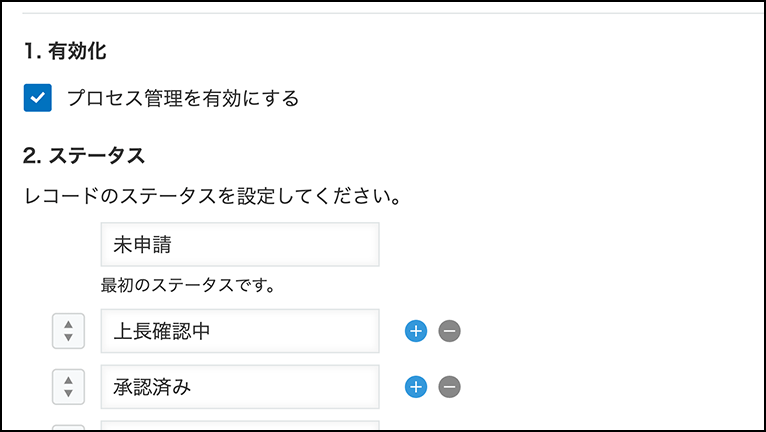Viewport: 766px width, 432px height.
Task: Delete the 承認済み status with minus icon
Action: pyautogui.click(x=449, y=387)
